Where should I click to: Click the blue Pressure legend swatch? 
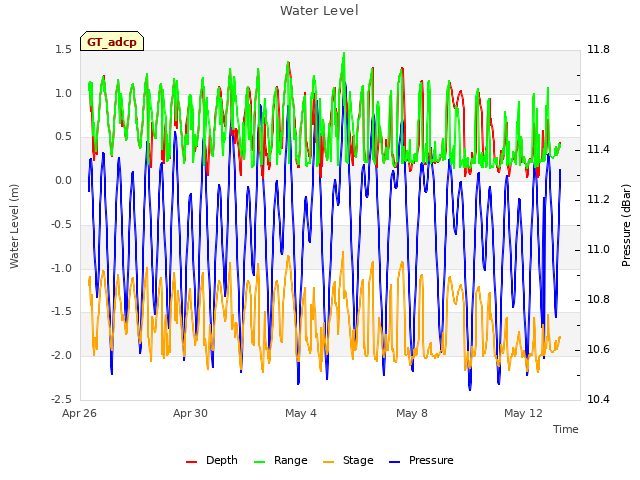(395, 462)
